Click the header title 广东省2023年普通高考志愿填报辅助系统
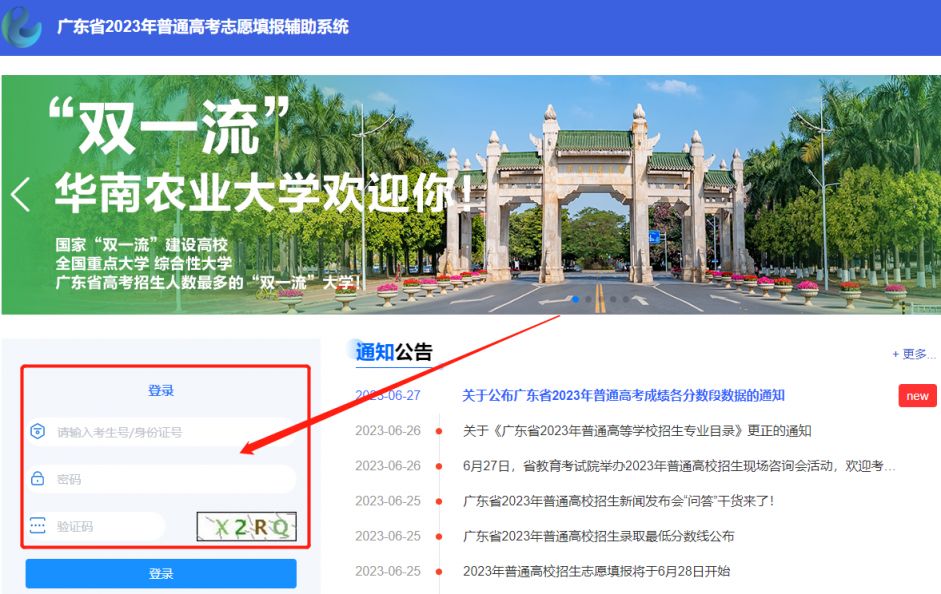Image resolution: width=941 pixels, height=594 pixels. point(203,26)
